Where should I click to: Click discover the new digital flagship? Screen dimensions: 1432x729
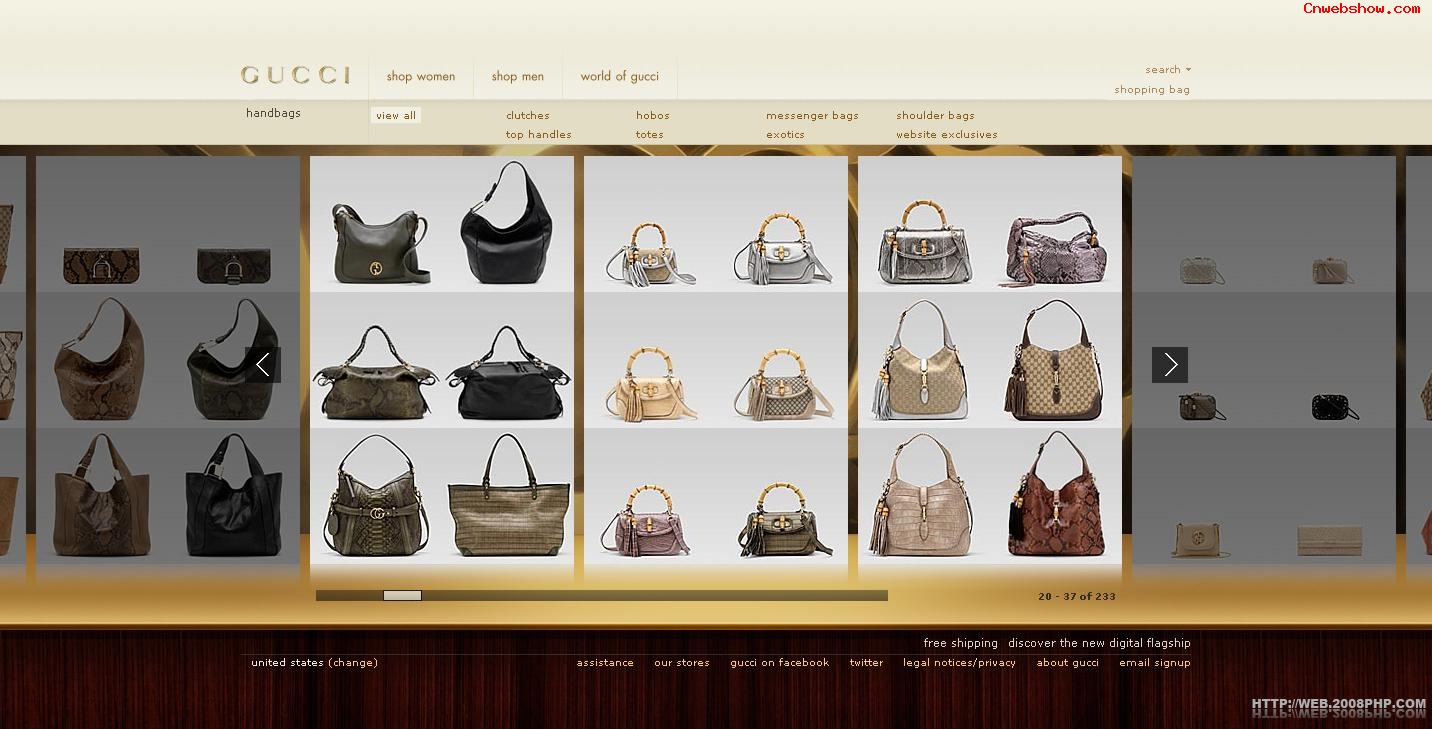click(x=1099, y=643)
